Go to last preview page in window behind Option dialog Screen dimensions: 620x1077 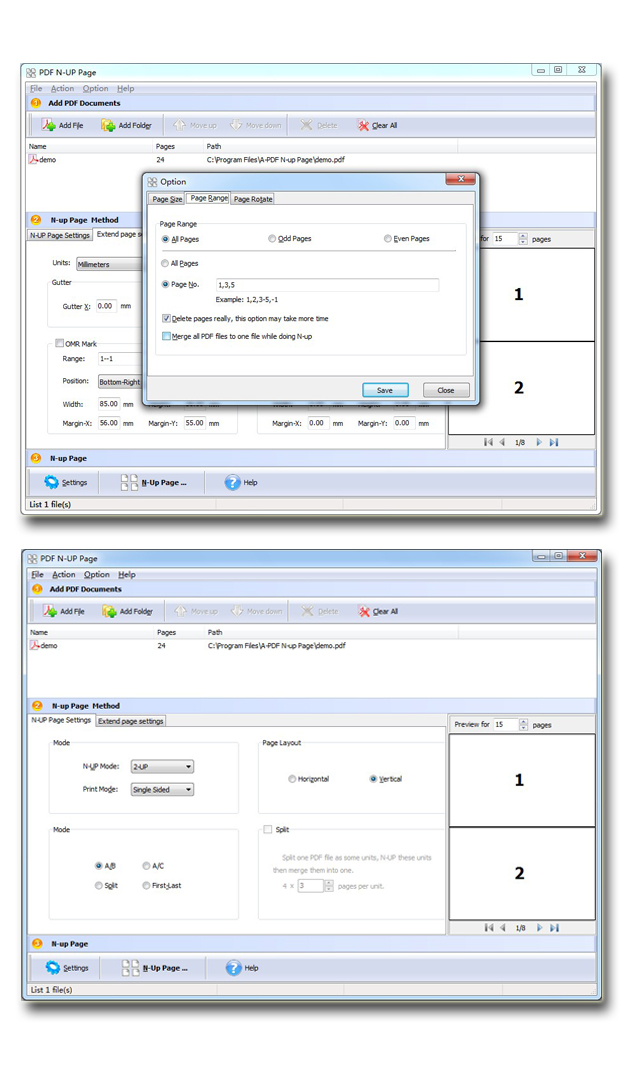click(x=554, y=442)
